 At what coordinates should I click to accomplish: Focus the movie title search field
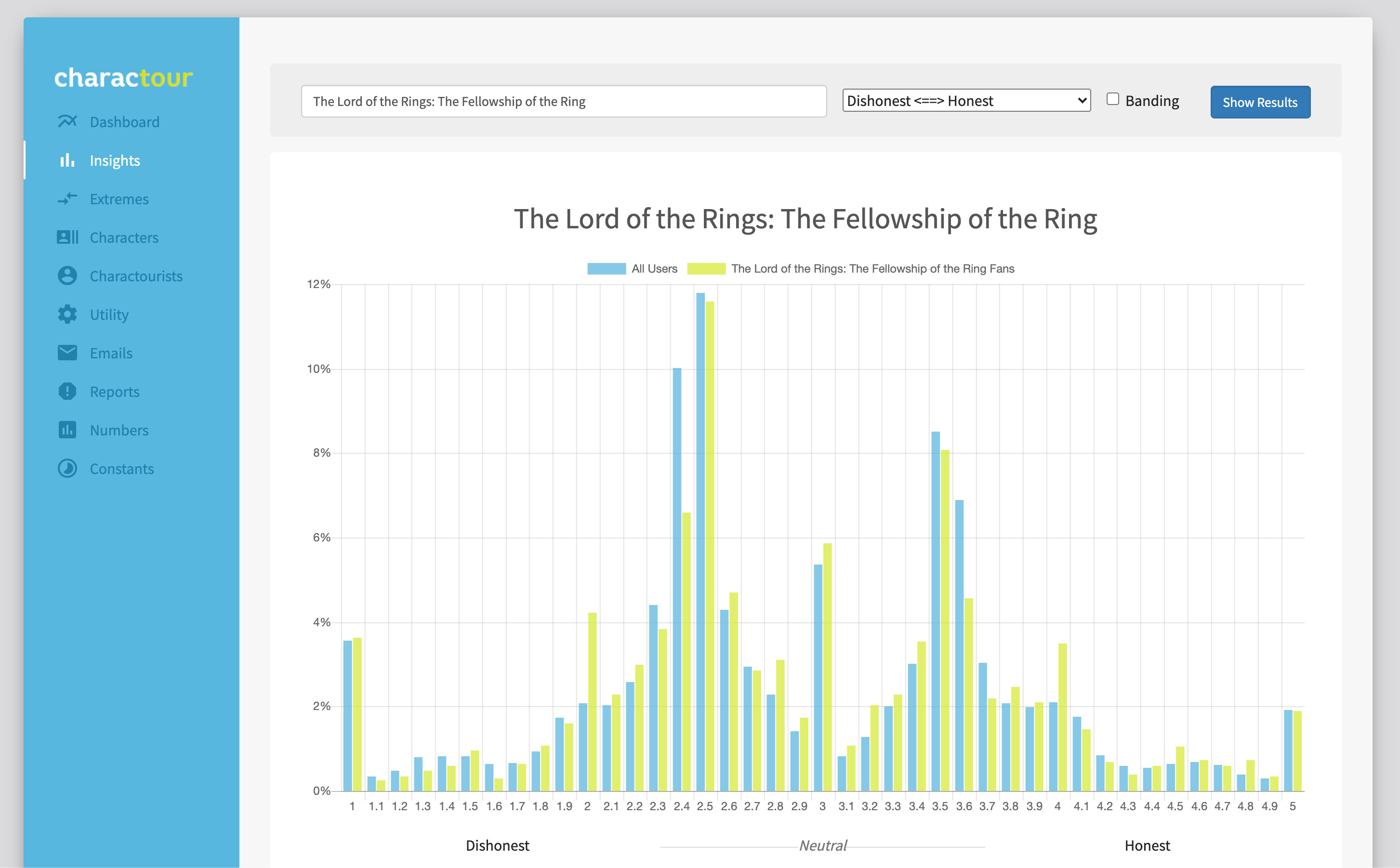(563, 102)
